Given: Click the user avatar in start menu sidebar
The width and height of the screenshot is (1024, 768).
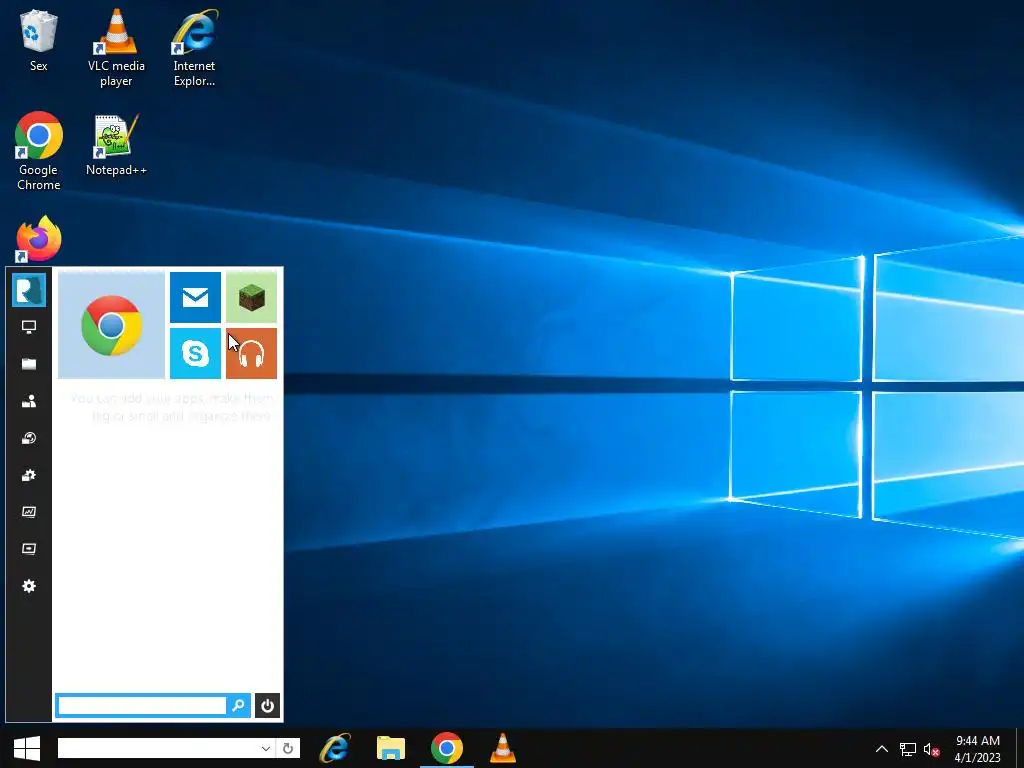Looking at the screenshot, I should pos(29,289).
